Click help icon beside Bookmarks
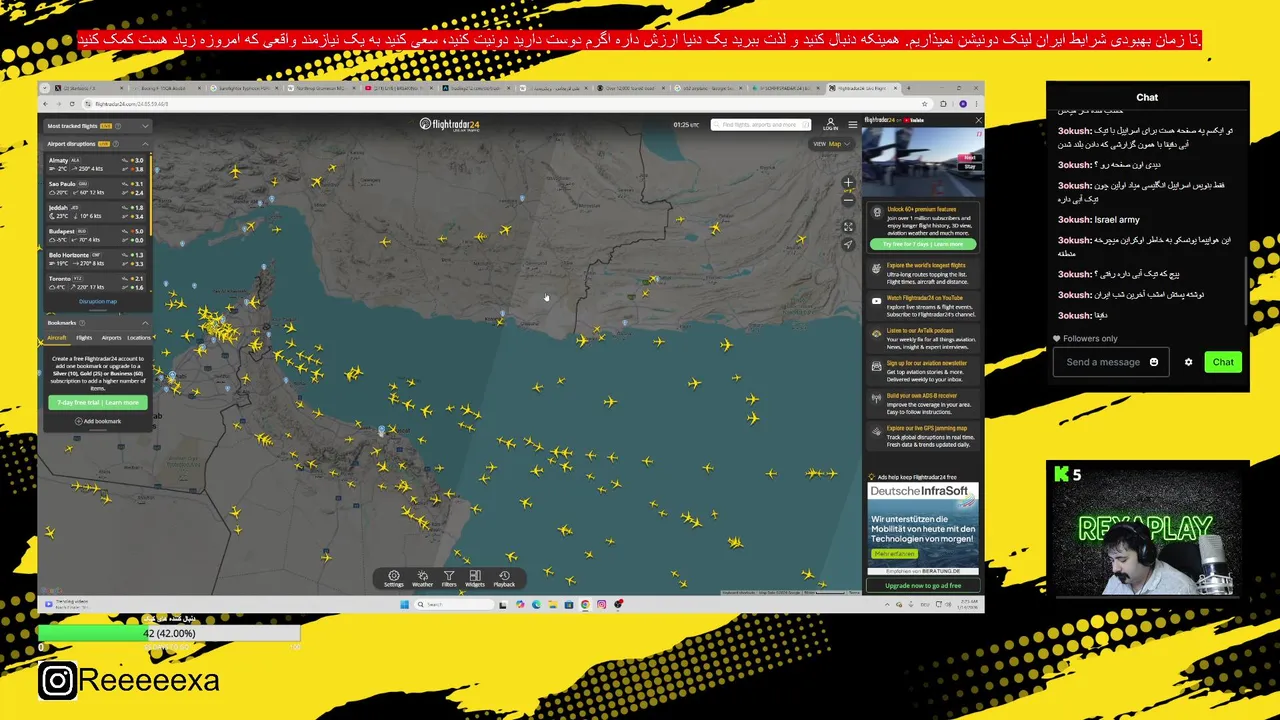This screenshot has width=1280, height=720. [x=82, y=323]
